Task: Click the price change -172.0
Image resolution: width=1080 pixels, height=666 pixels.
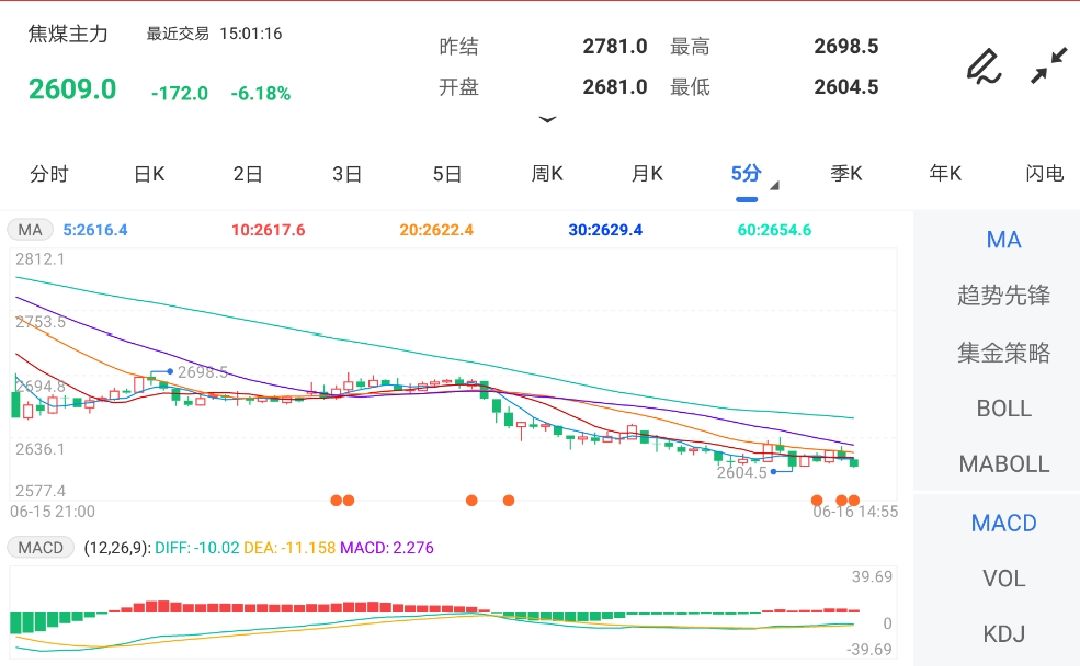Action: 179,93
